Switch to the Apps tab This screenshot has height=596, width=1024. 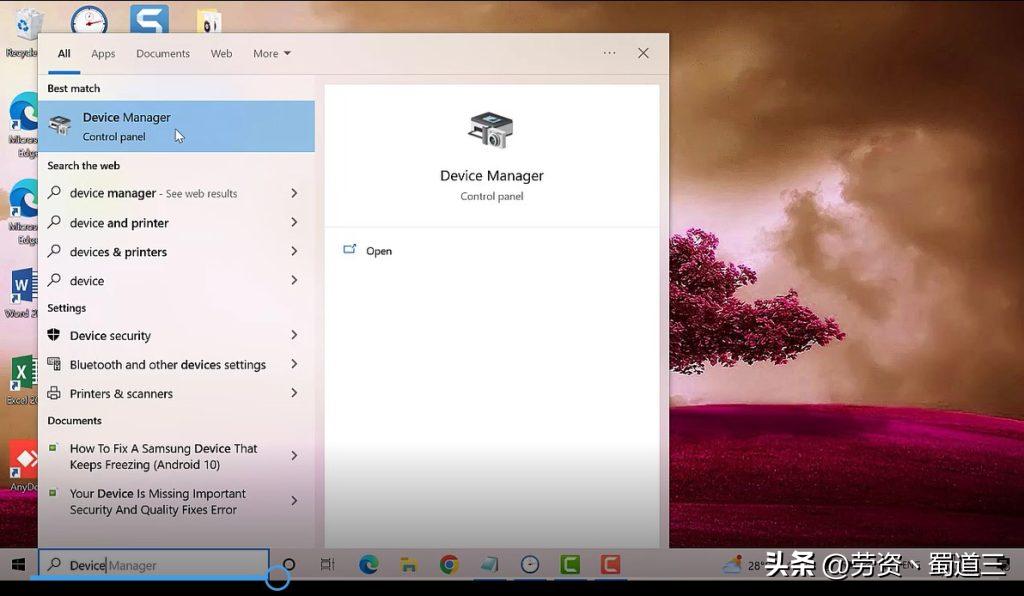[x=102, y=53]
